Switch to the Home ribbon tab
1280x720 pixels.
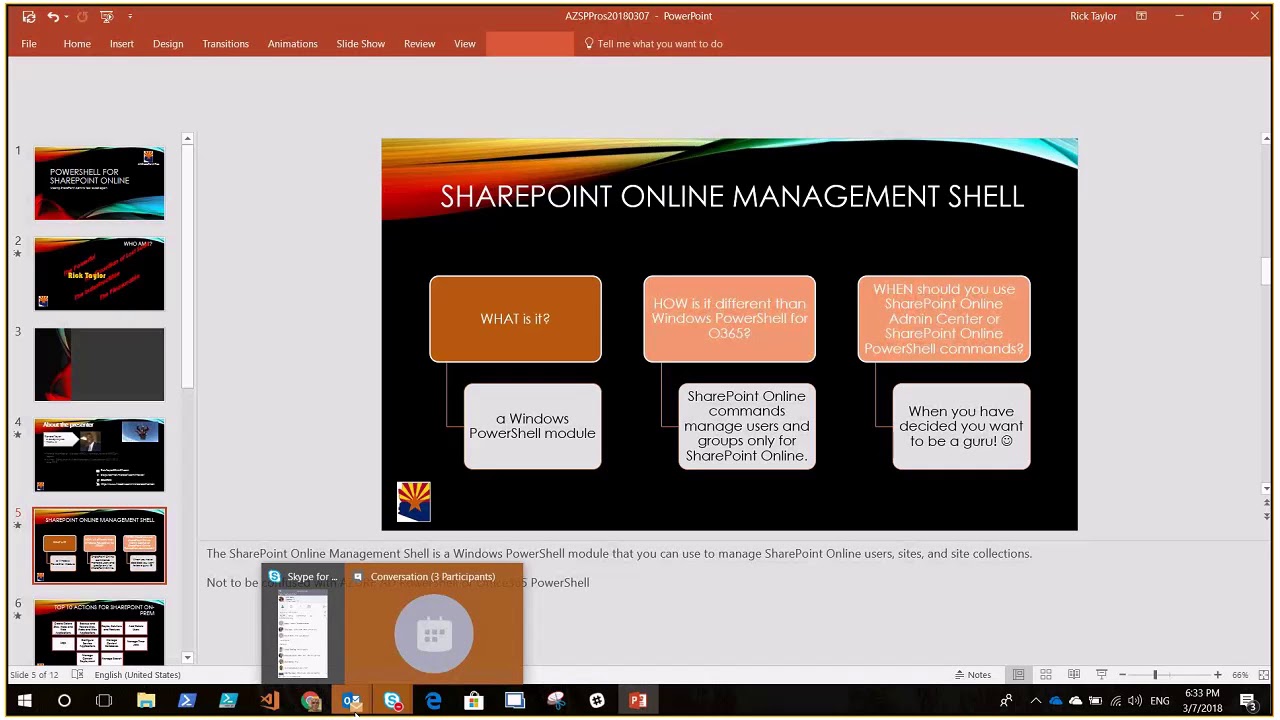[77, 44]
